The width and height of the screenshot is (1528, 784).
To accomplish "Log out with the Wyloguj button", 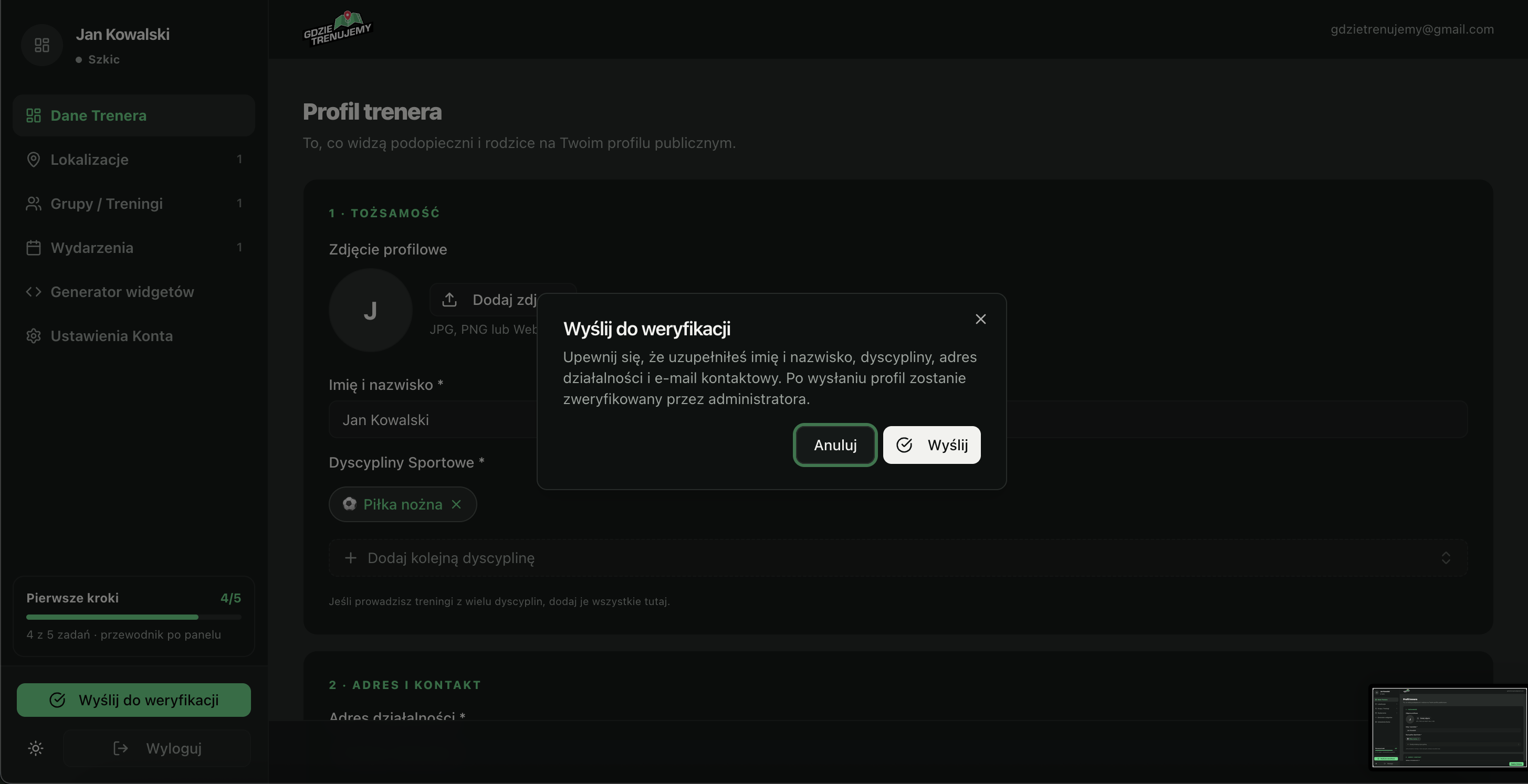I will click(157, 748).
